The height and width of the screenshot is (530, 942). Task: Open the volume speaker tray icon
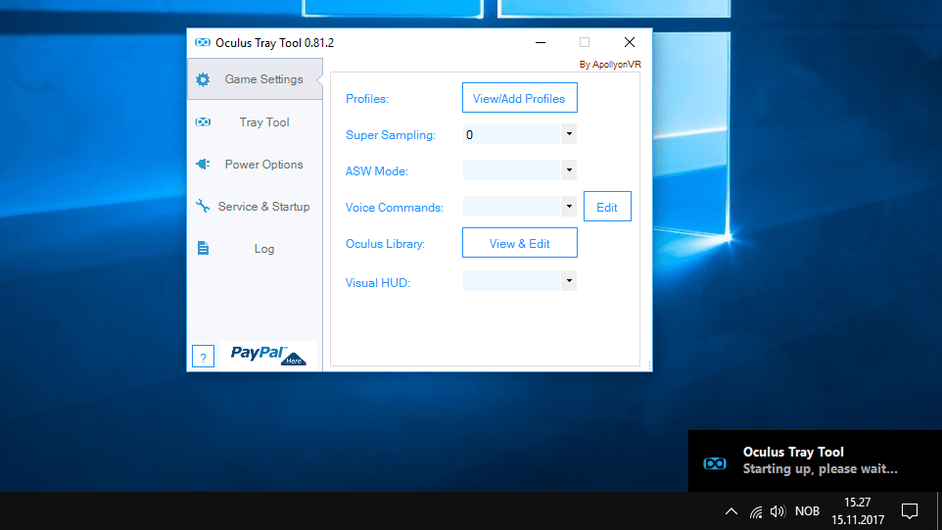pos(777,511)
